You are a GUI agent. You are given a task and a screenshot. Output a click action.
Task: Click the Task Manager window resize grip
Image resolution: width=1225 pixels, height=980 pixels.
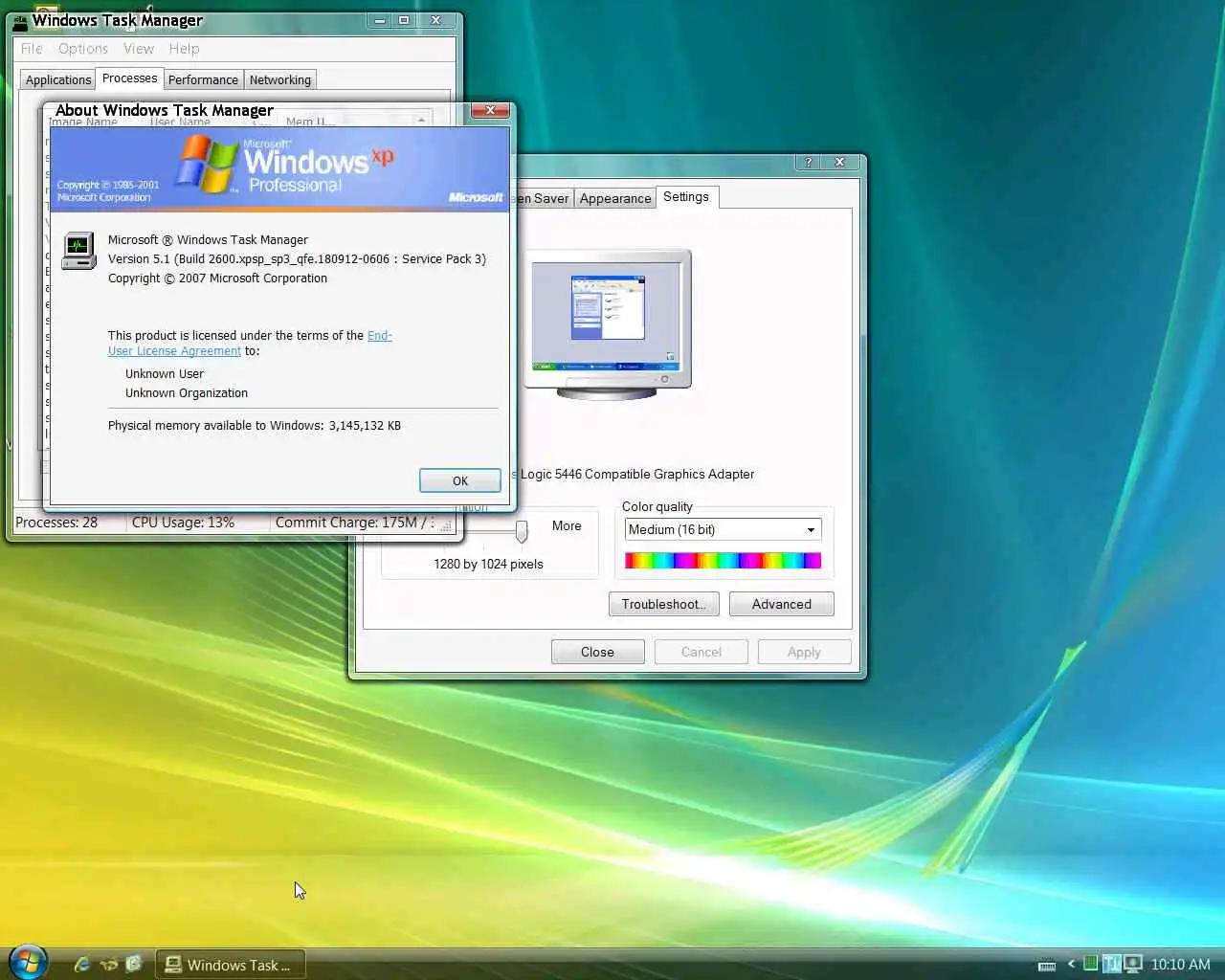pos(446,524)
